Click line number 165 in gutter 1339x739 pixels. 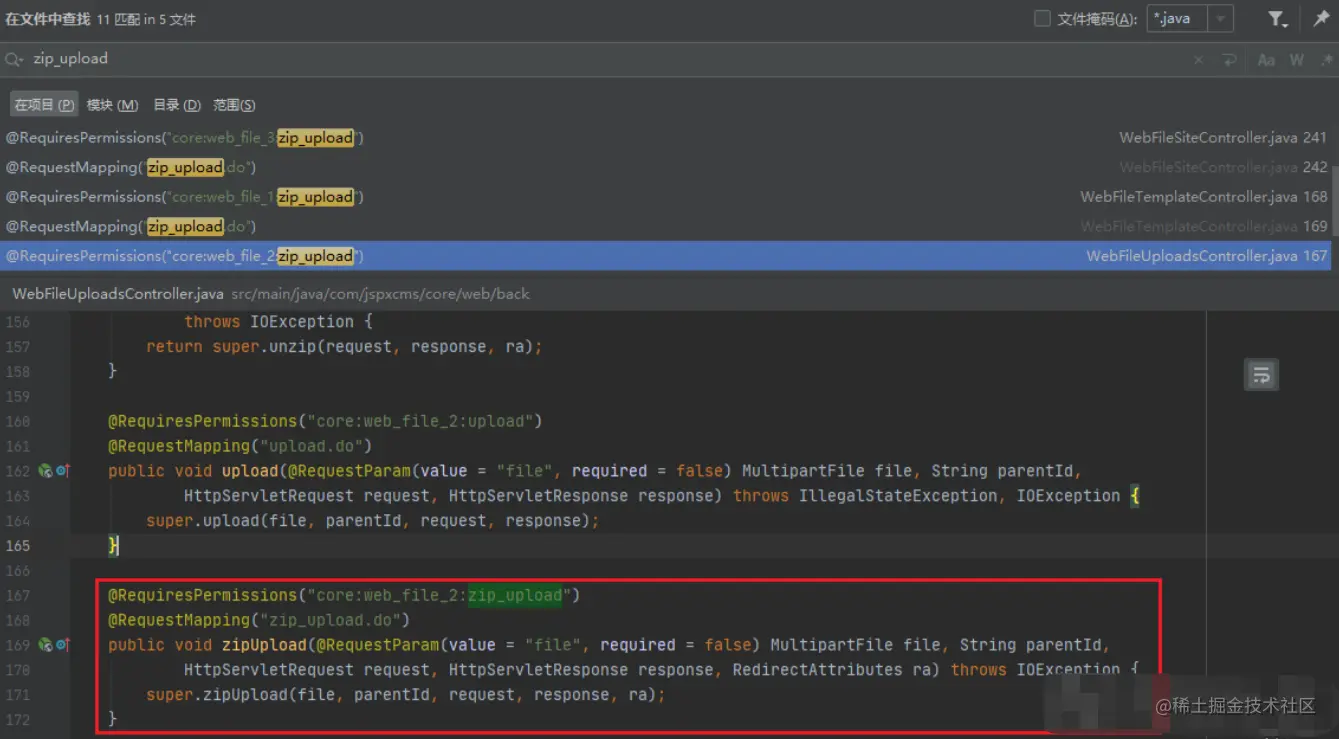pos(19,546)
